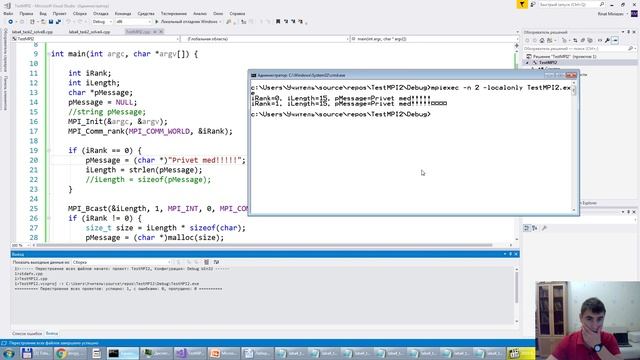Focus the Quick Launch search field
Screen dimensions: 640x360
571,4
